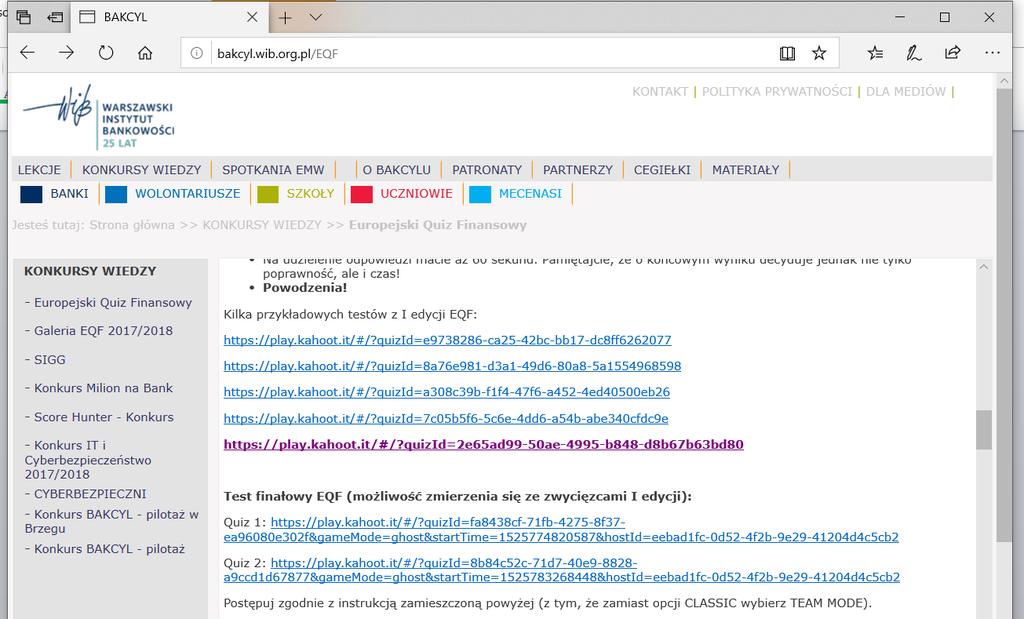Open Konkurs IT i Cyberbezpieczeństwo 2017/2018
Viewport: 1024px width, 619px height.
coord(88,460)
